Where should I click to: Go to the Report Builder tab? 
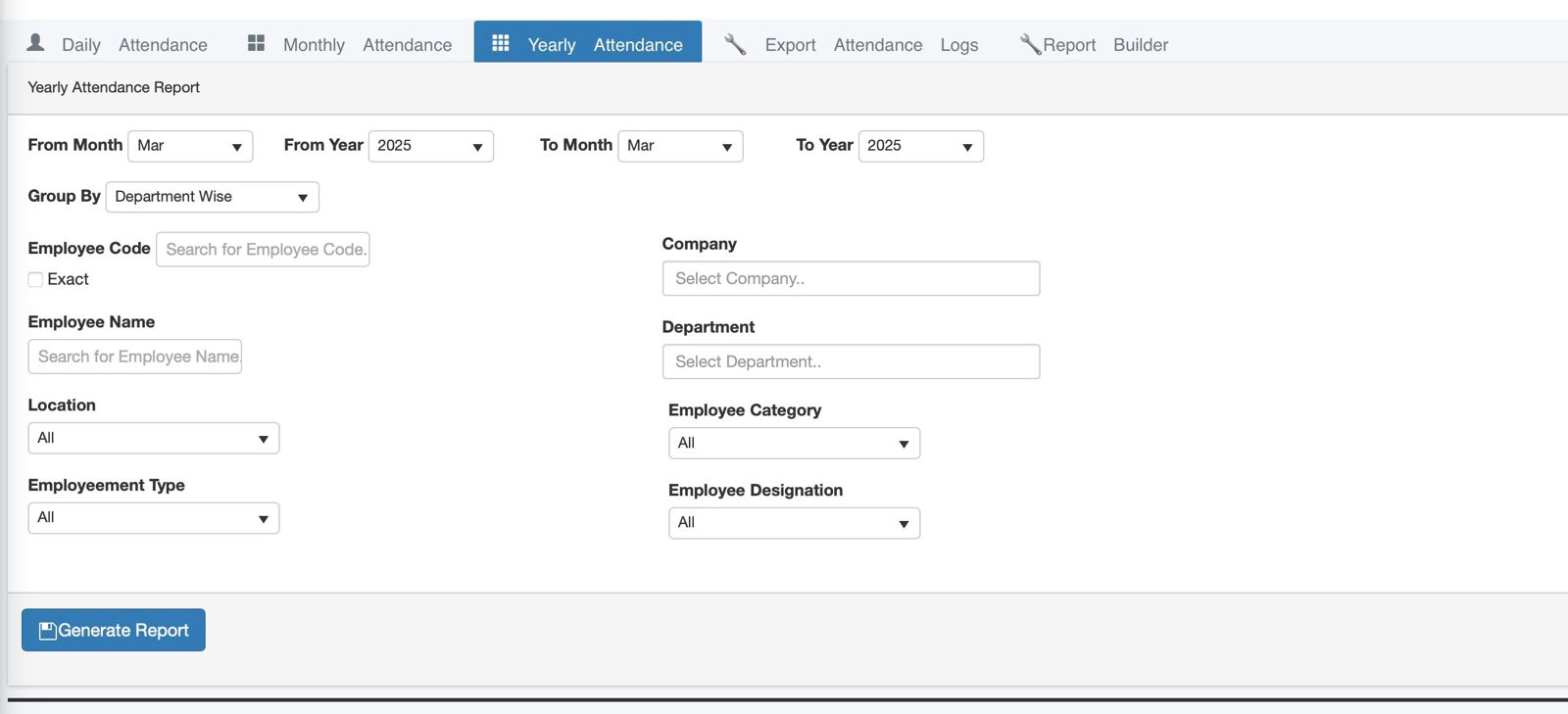(1104, 44)
